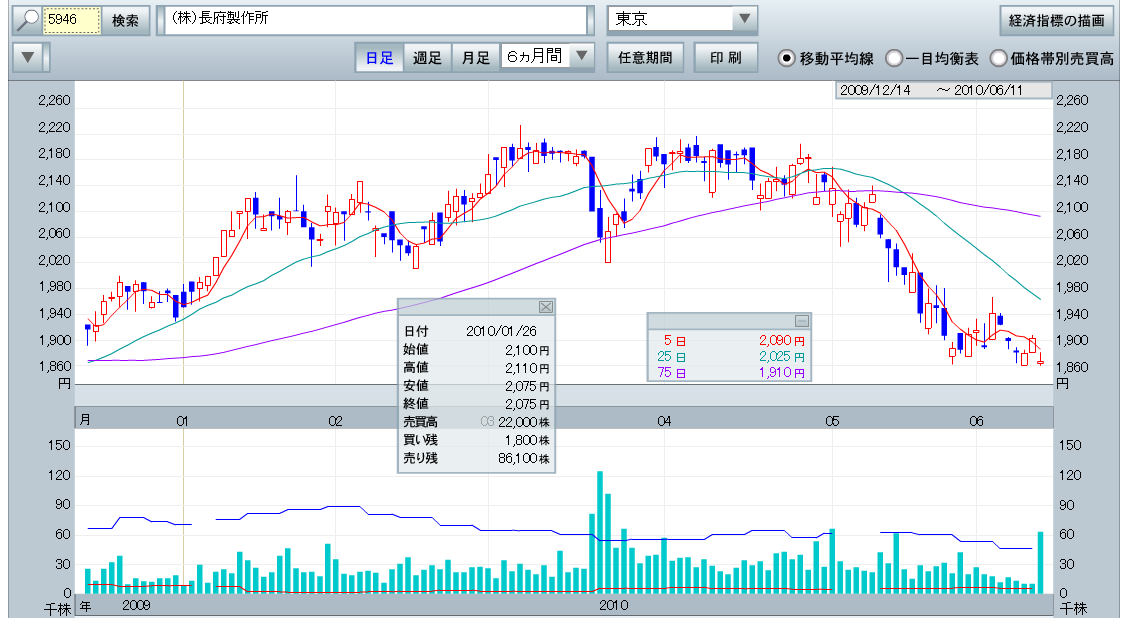Switch to the 週足 weekly chart
This screenshot has height=618, width=1128.
tap(428, 58)
